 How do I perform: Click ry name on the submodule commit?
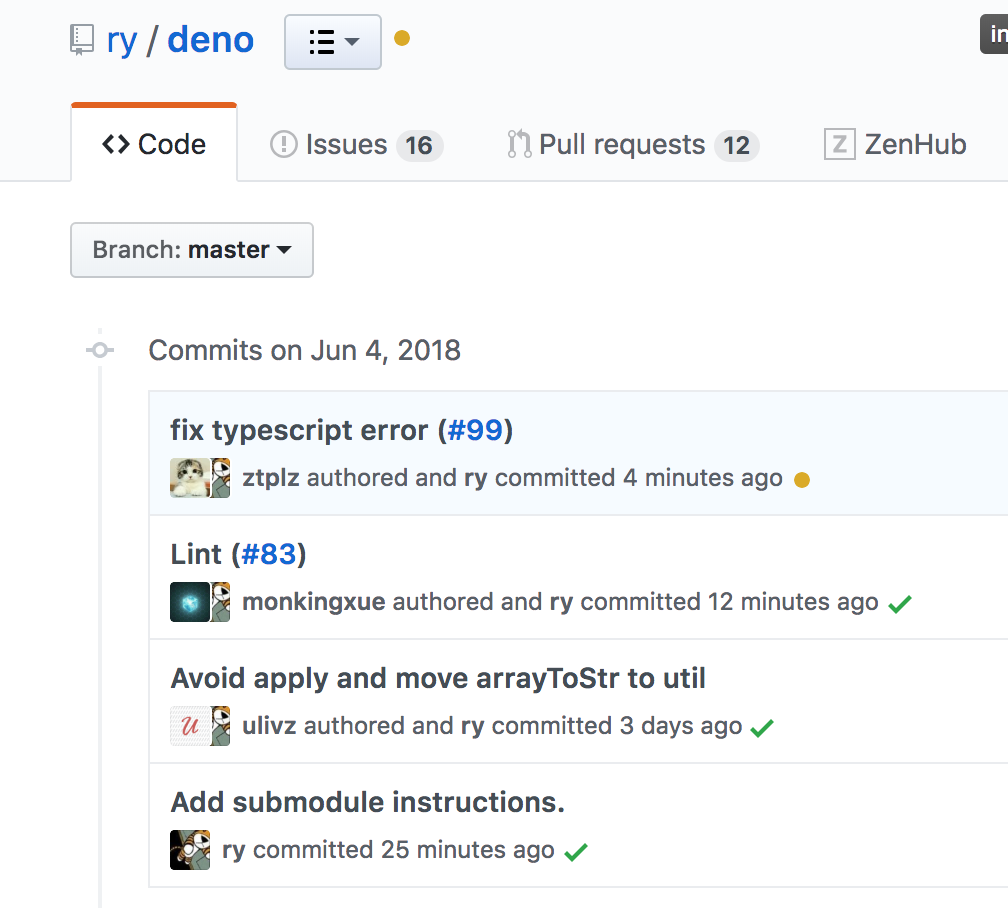[234, 850]
